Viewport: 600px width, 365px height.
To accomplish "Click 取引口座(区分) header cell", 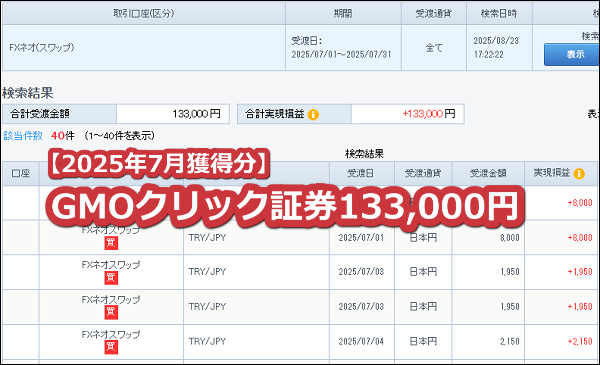I will pos(143,13).
